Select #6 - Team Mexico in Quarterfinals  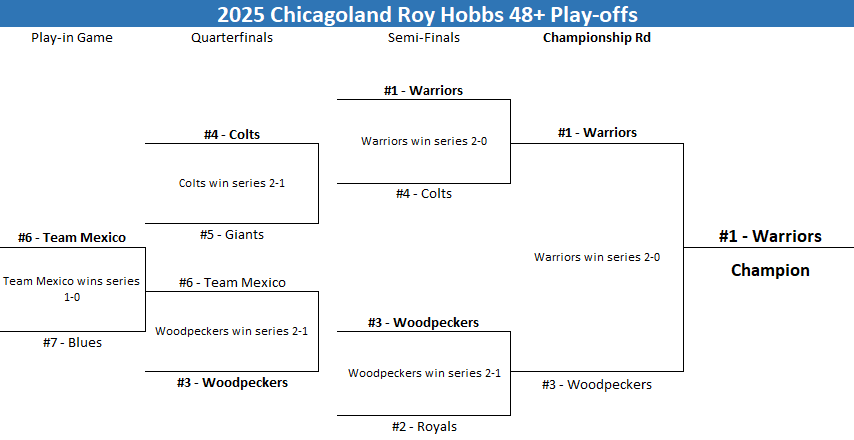(x=232, y=283)
